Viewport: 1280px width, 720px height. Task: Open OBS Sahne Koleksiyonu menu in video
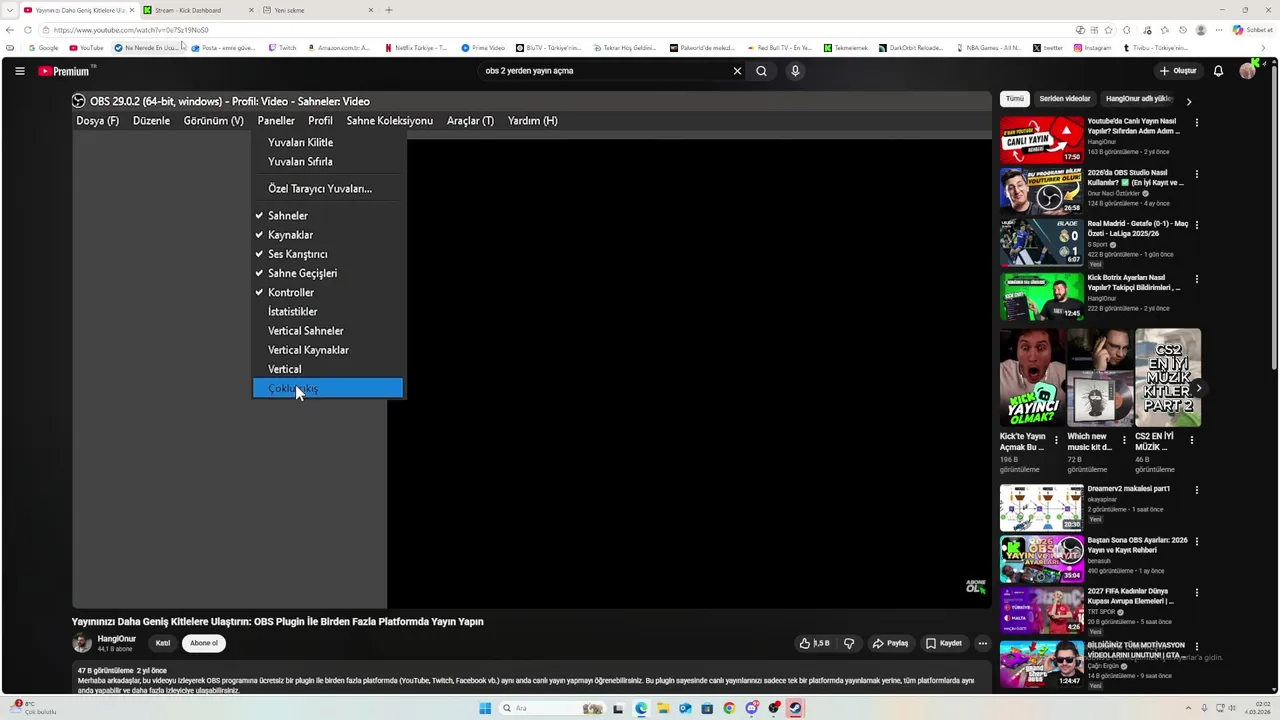pyautogui.click(x=389, y=121)
